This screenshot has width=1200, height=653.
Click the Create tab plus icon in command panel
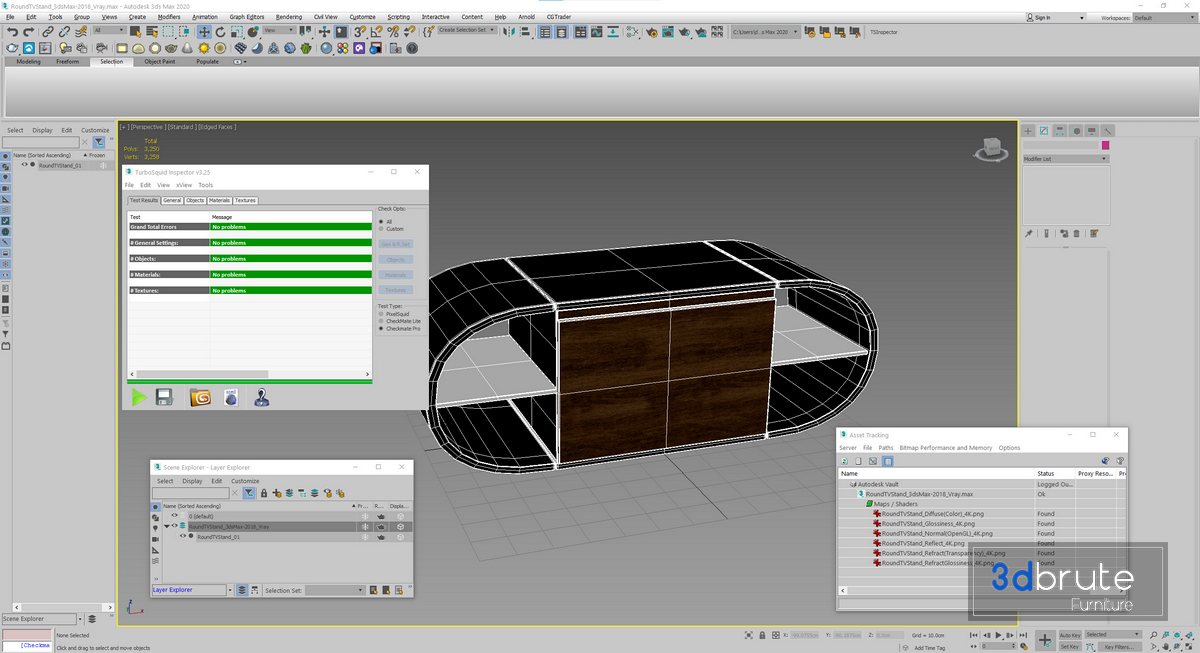point(1028,131)
